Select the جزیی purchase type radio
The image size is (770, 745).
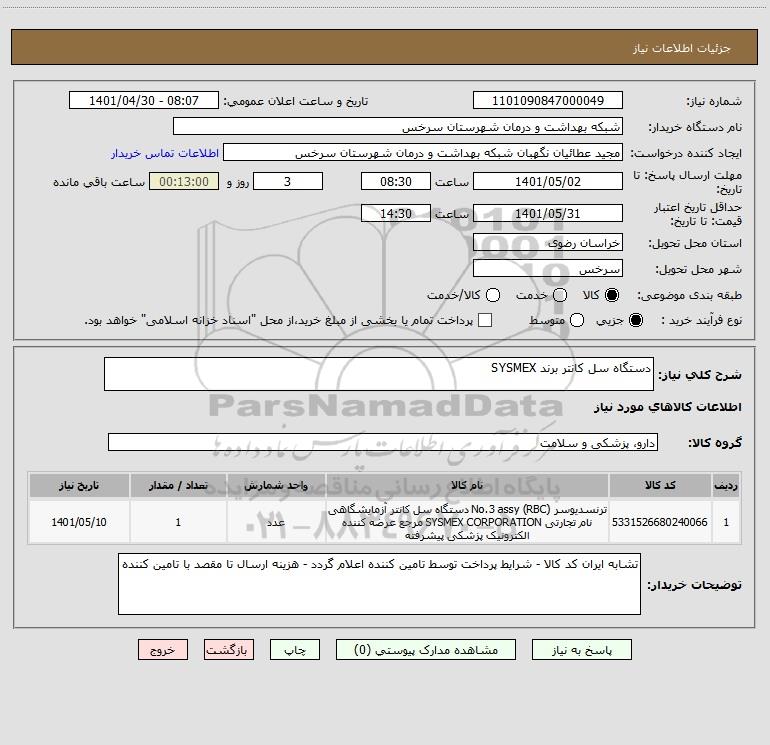(636, 320)
